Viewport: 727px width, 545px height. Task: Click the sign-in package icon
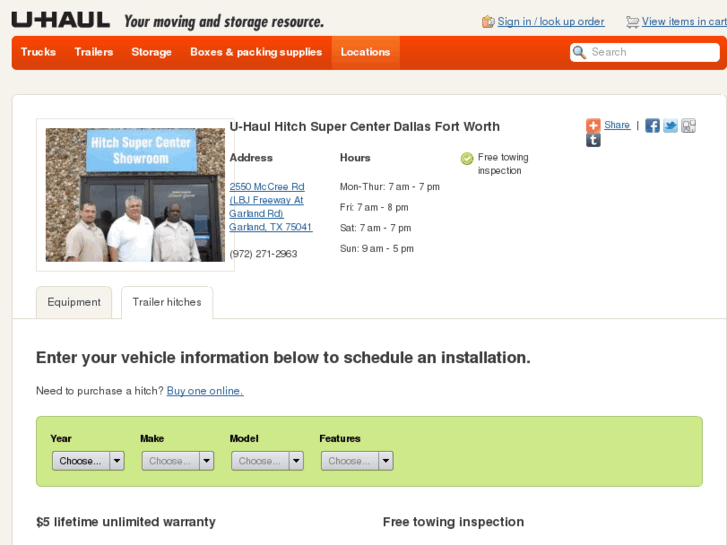tap(488, 21)
